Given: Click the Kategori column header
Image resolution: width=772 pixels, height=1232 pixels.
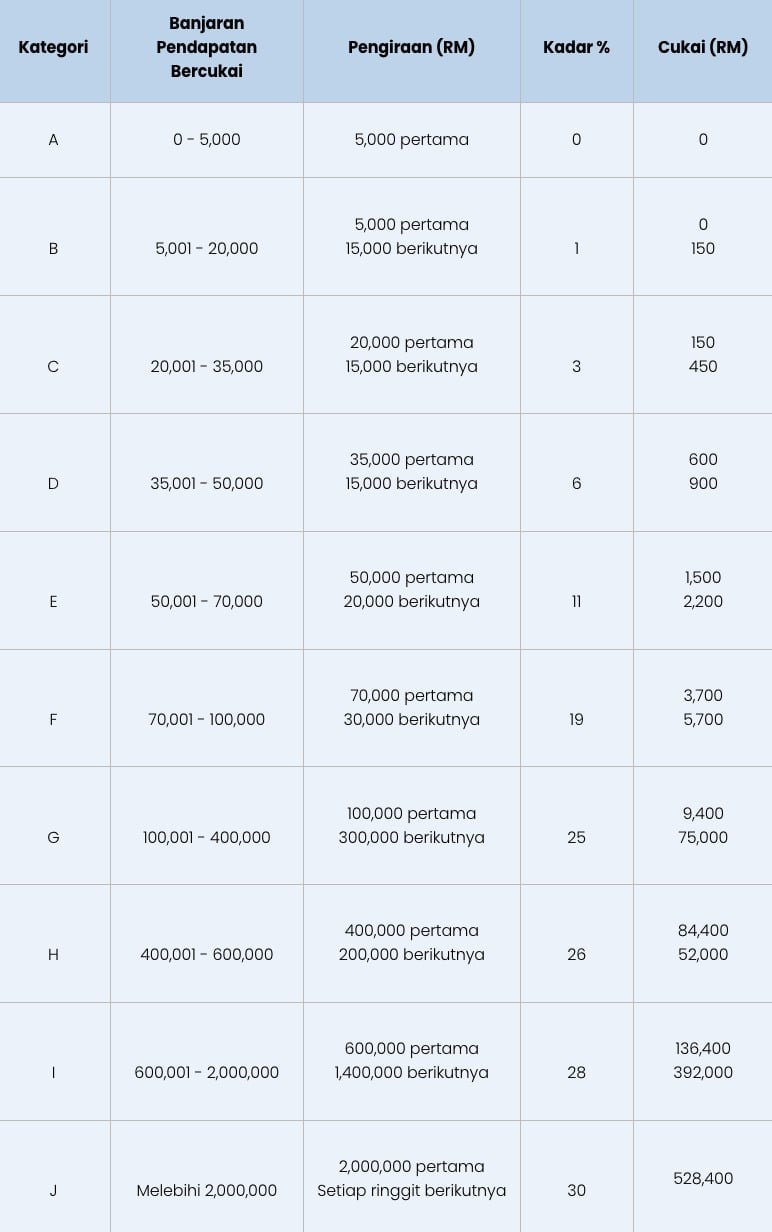Looking at the screenshot, I should pyautogui.click(x=53, y=47).
